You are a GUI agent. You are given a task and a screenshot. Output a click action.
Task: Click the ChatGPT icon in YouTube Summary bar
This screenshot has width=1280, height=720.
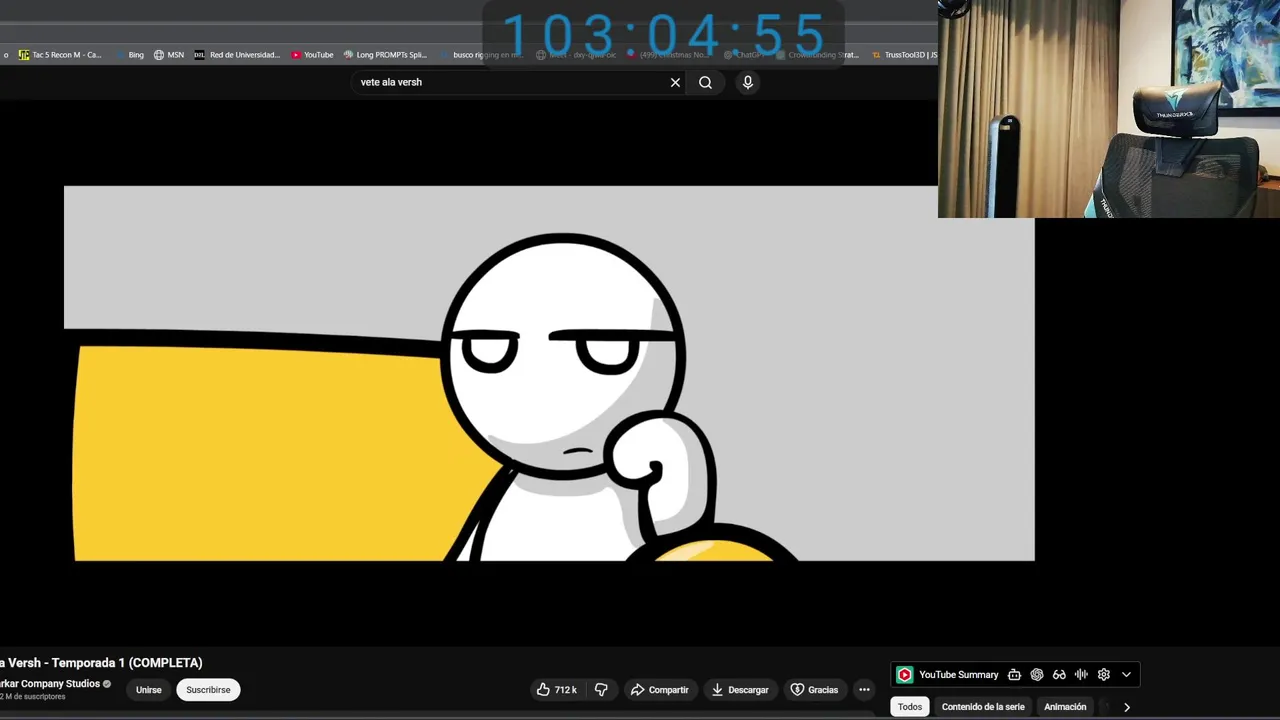[x=1037, y=675]
